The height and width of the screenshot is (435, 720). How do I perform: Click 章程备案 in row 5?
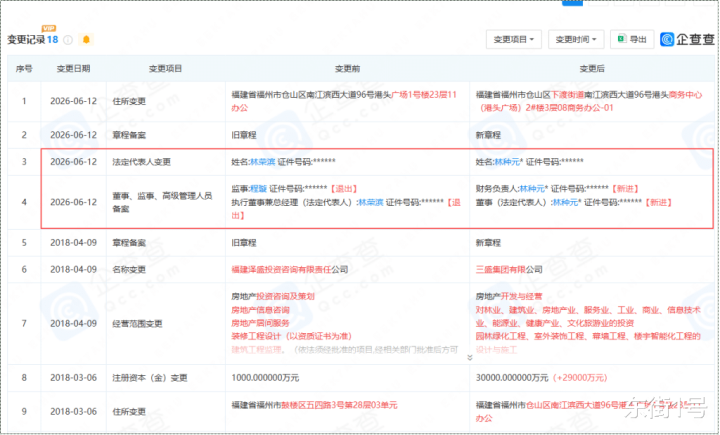[129, 243]
